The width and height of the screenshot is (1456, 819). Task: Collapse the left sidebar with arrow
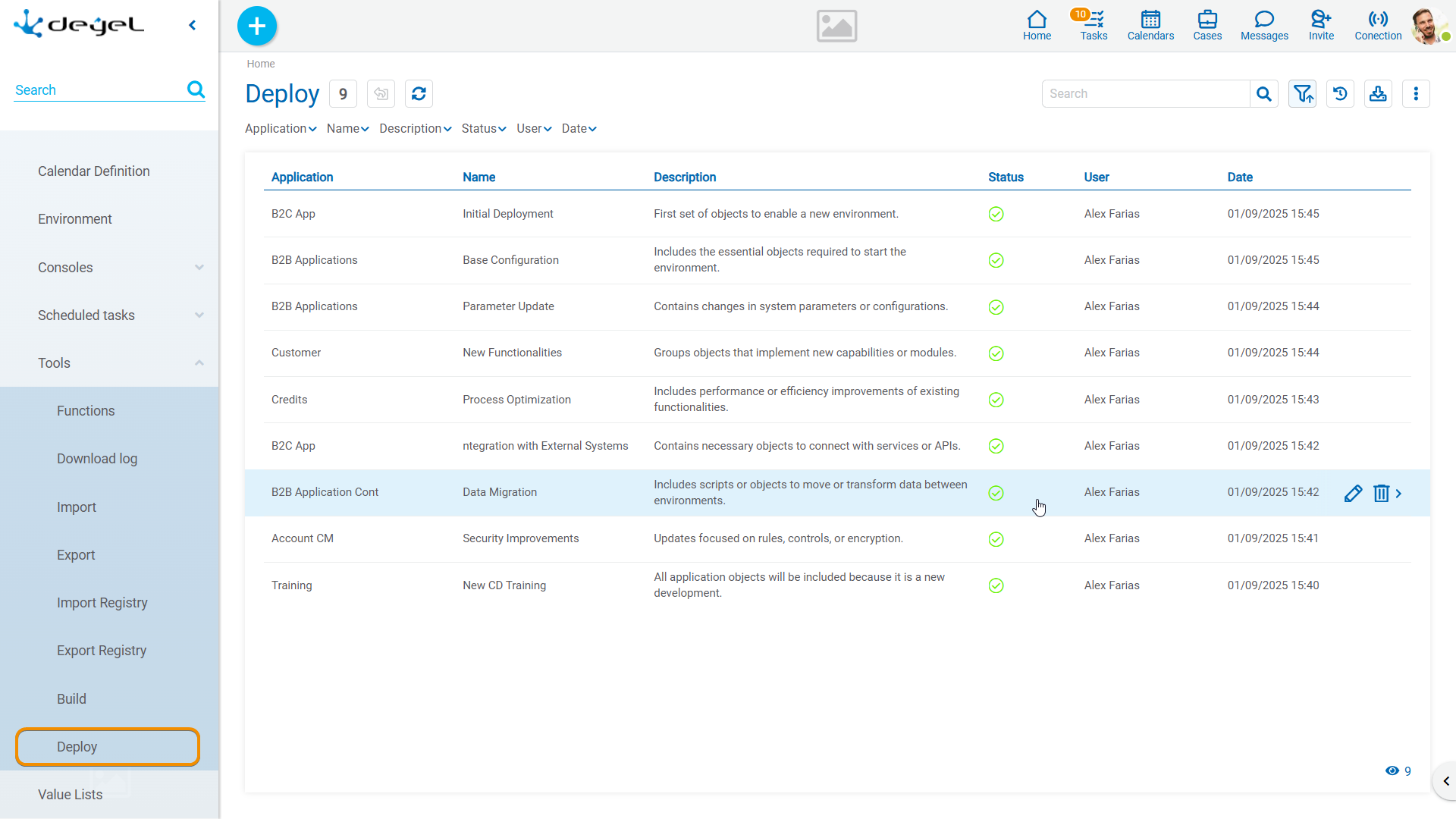coord(193,26)
